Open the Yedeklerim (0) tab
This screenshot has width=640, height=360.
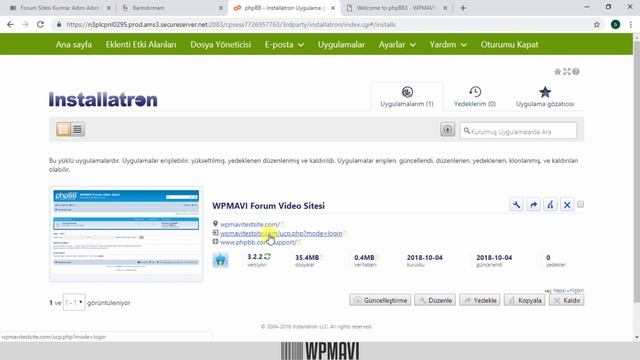coord(475,97)
